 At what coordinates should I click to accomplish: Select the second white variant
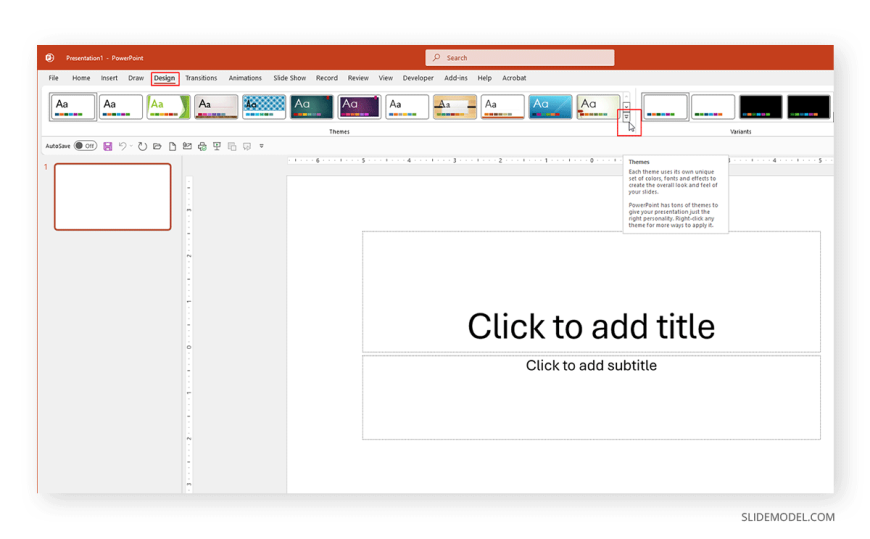point(713,107)
